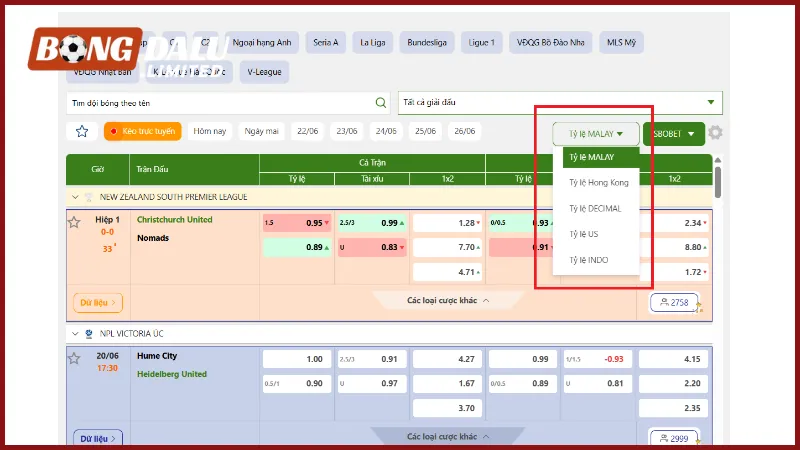This screenshot has width=800, height=450.
Task: Click Nomads team name
Action: pyautogui.click(x=153, y=238)
